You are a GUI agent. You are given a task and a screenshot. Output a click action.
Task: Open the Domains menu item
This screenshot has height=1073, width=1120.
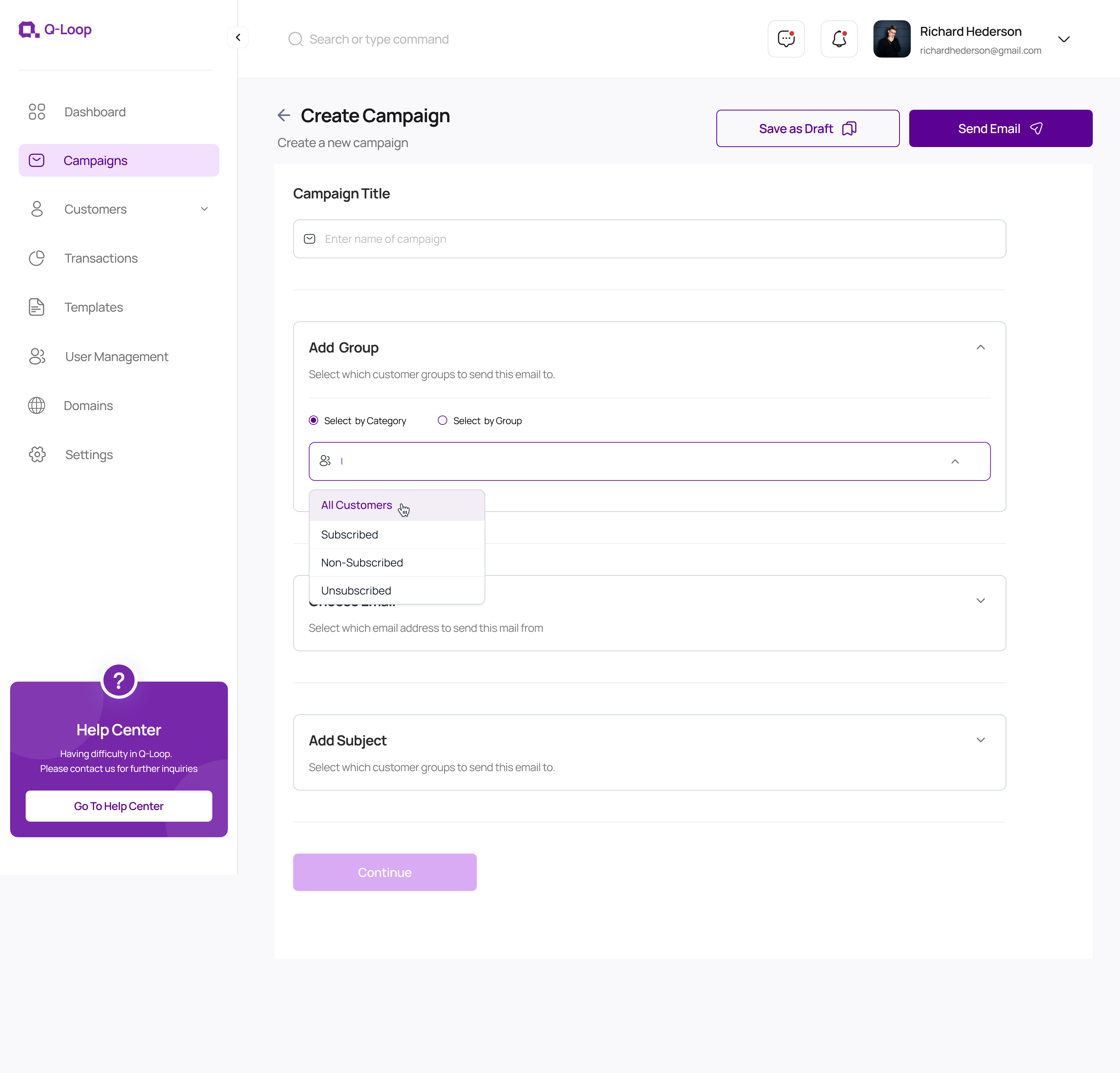click(119, 405)
